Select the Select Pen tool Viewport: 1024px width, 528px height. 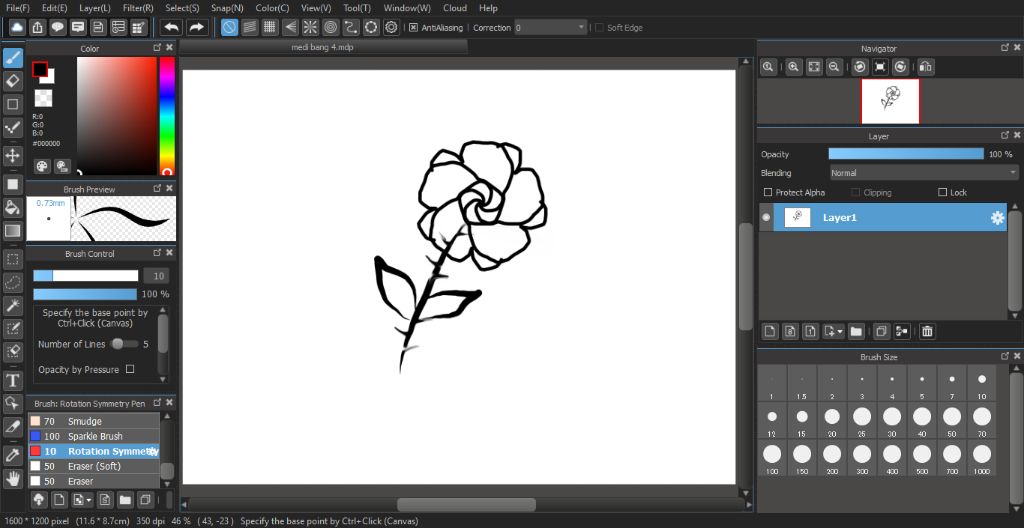[12, 327]
